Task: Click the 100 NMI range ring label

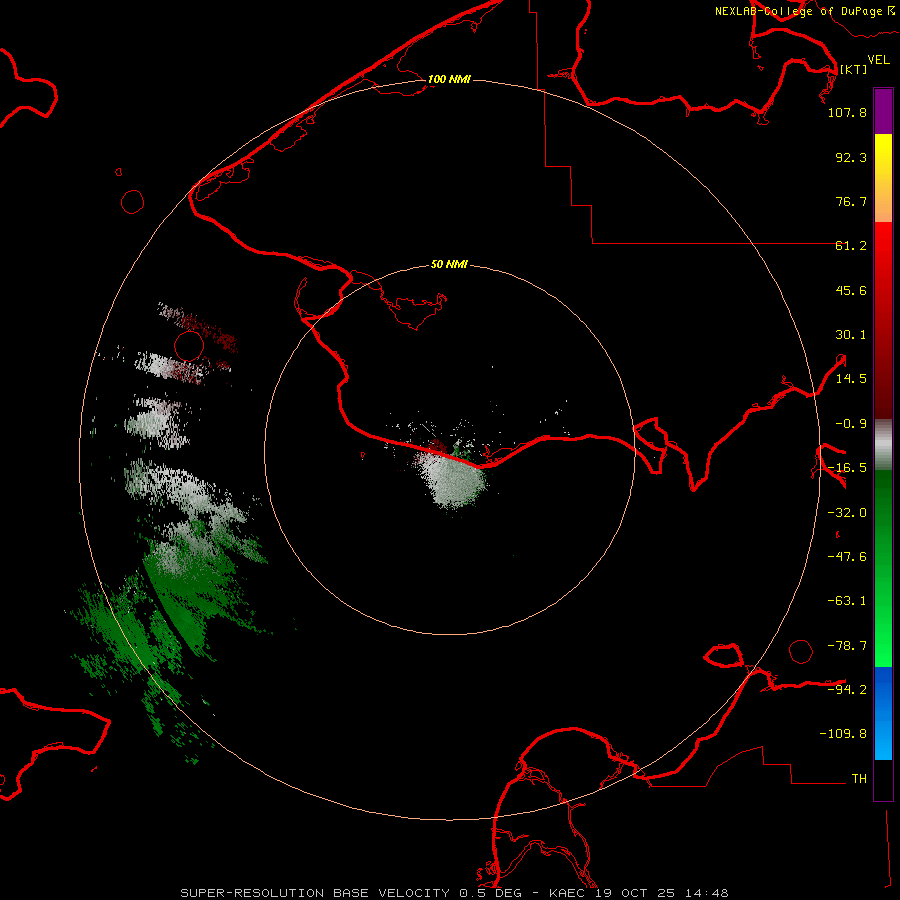Action: pyautogui.click(x=449, y=79)
